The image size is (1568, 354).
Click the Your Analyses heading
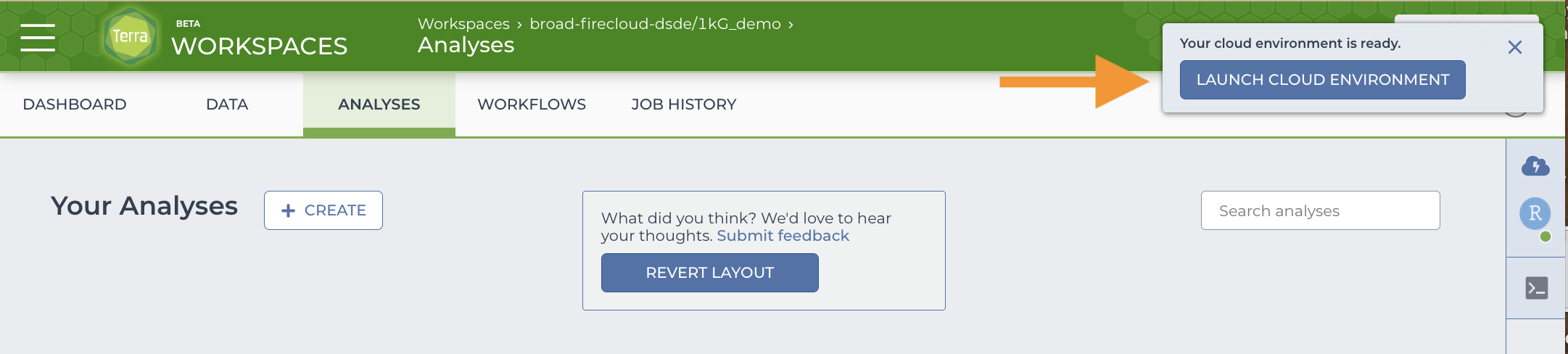[144, 206]
